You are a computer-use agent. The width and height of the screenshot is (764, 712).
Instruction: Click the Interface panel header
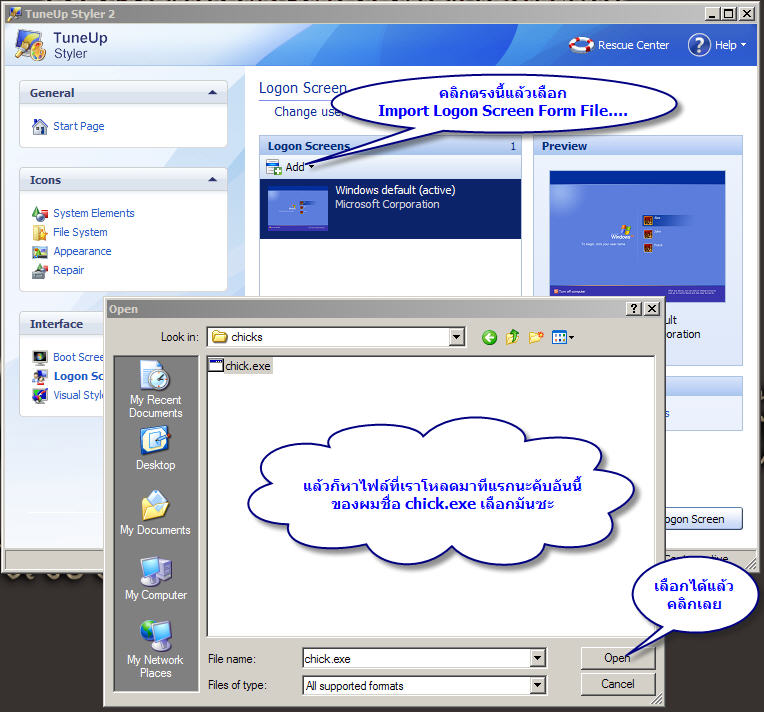pyautogui.click(x=62, y=324)
